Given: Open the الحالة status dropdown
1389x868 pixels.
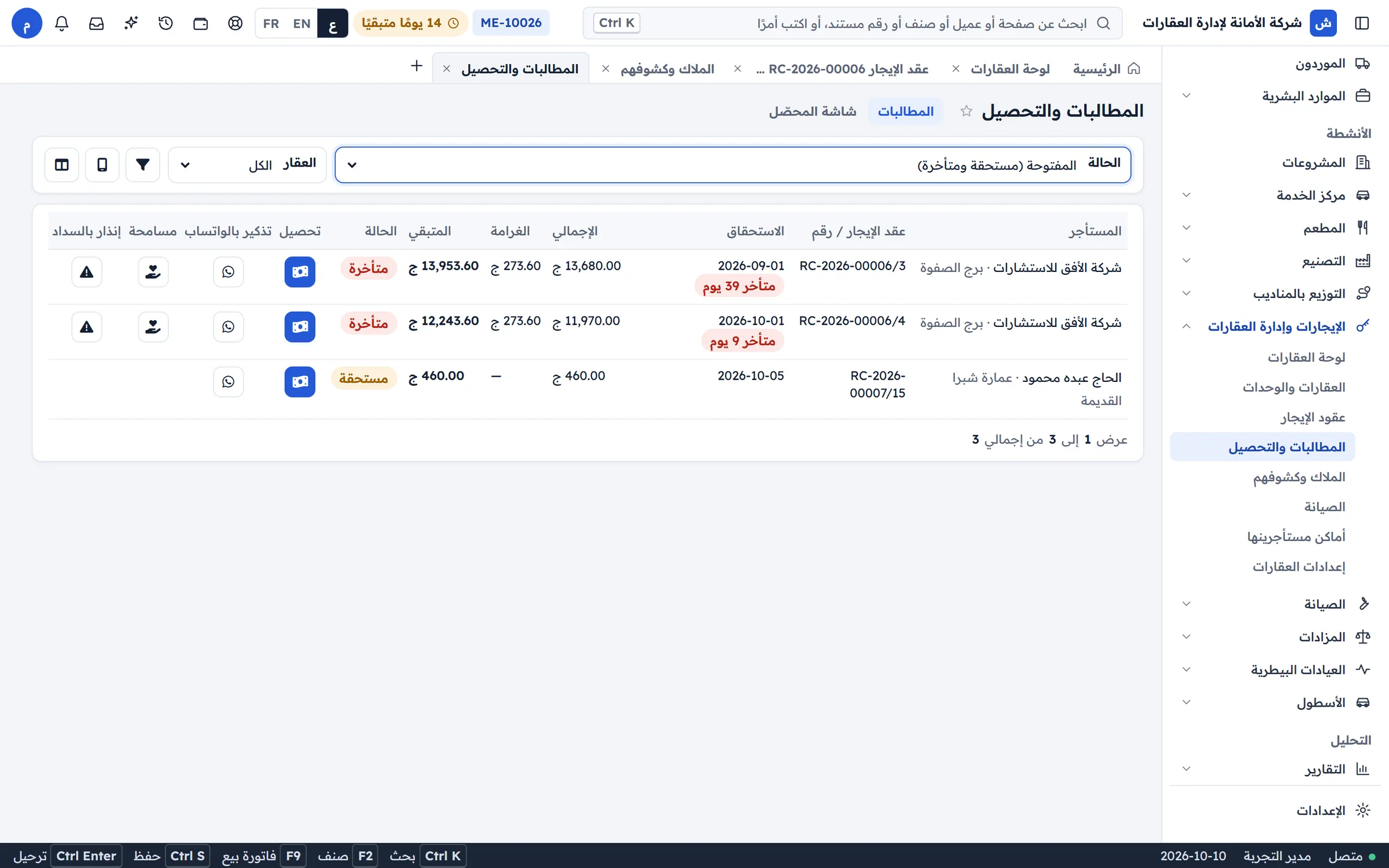Looking at the screenshot, I should click(733, 165).
